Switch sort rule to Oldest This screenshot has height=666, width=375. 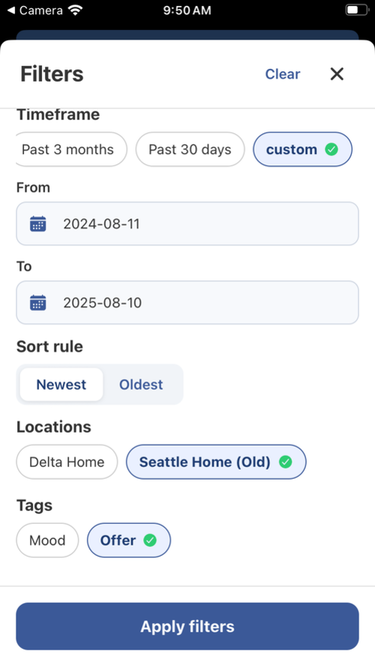(141, 384)
